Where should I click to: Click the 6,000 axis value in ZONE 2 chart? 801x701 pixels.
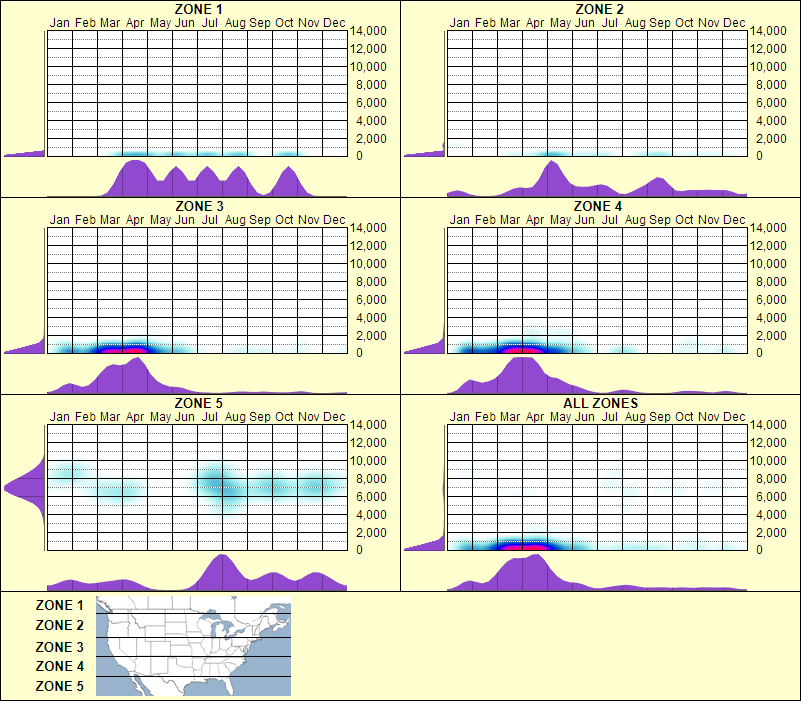pos(771,103)
